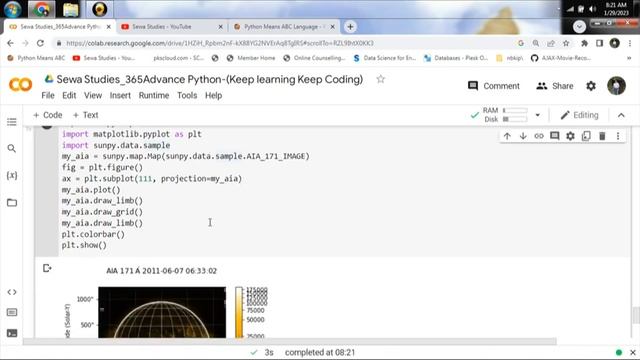
Task: Open the terminal panel icon
Action: coord(12,333)
